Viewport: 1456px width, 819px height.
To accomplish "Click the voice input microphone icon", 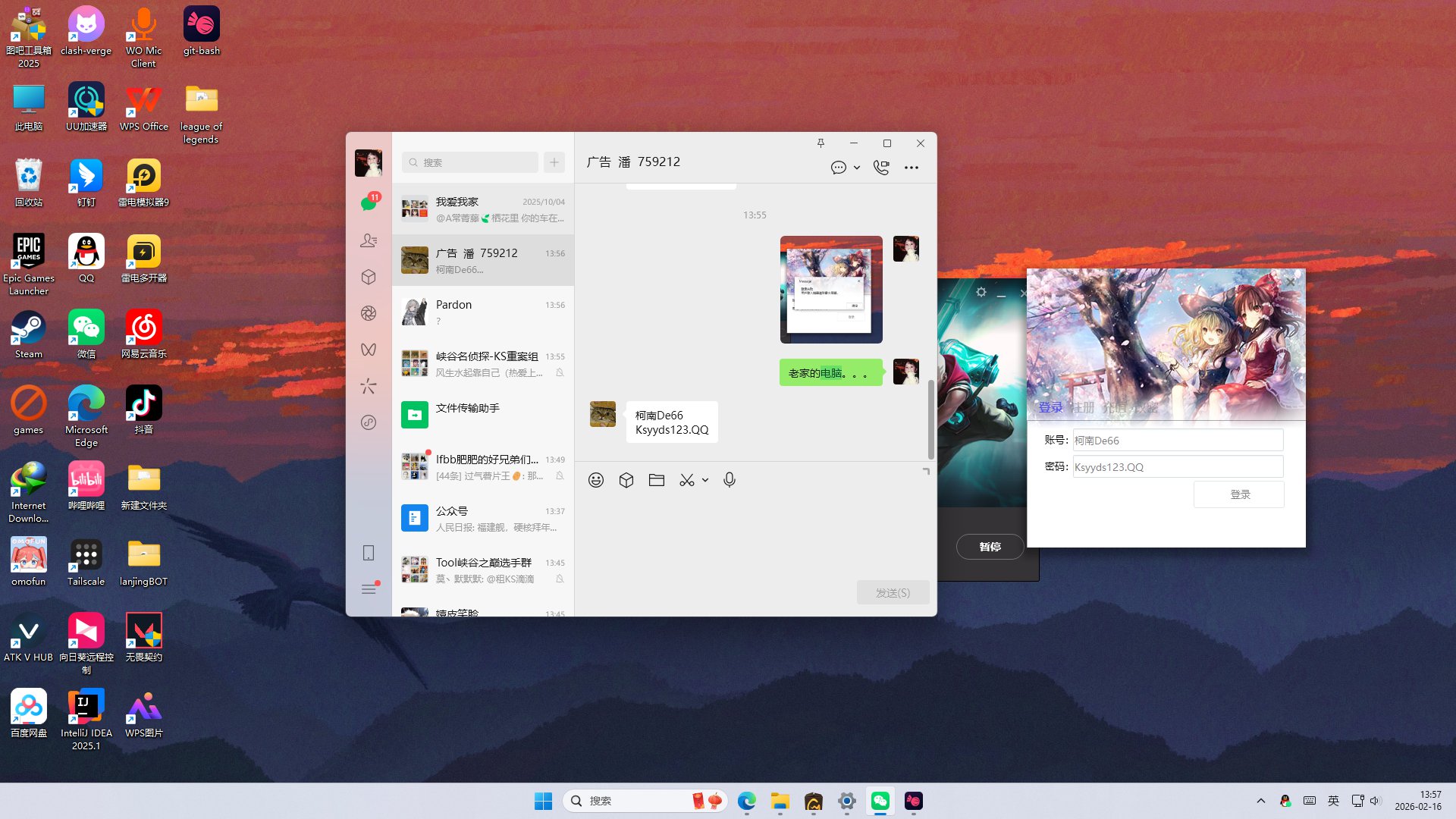I will click(x=730, y=480).
